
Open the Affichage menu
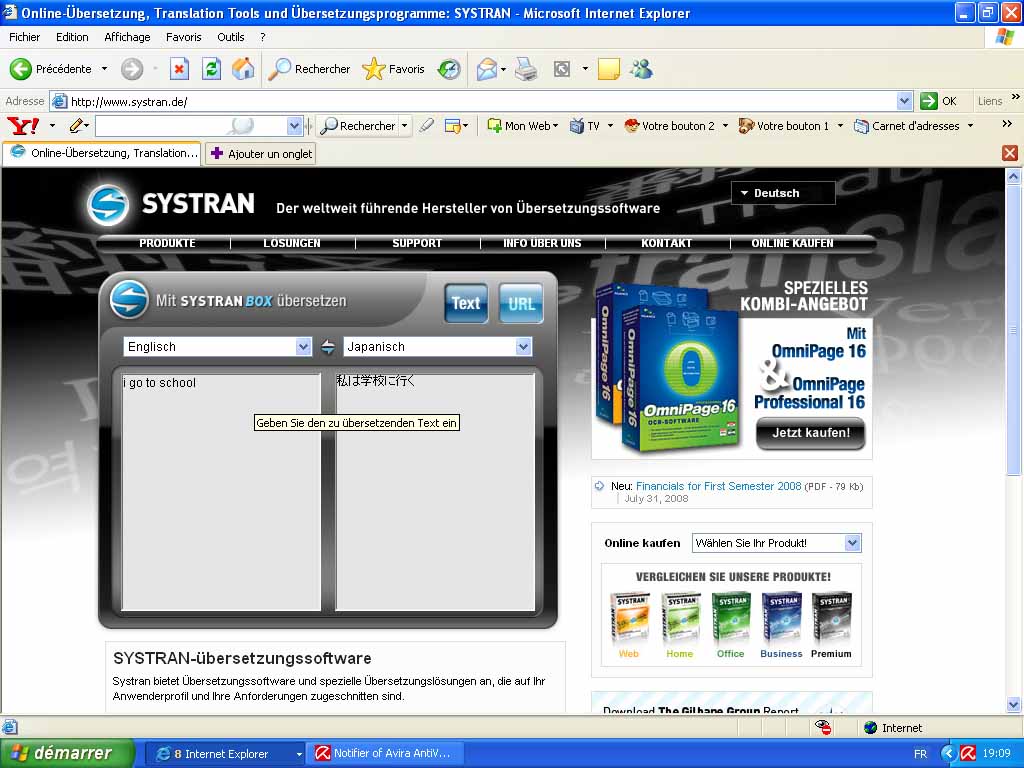(127, 37)
